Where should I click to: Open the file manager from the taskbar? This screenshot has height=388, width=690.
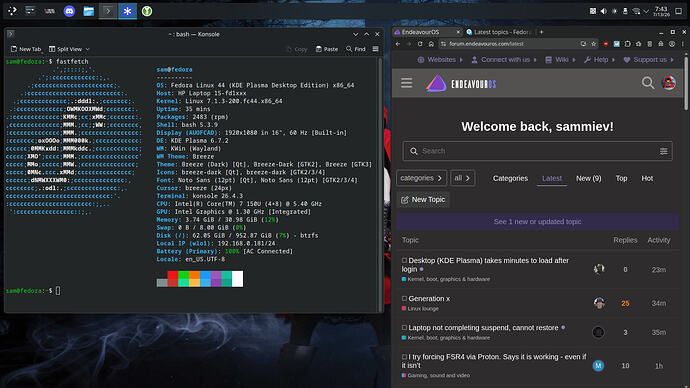coord(88,11)
